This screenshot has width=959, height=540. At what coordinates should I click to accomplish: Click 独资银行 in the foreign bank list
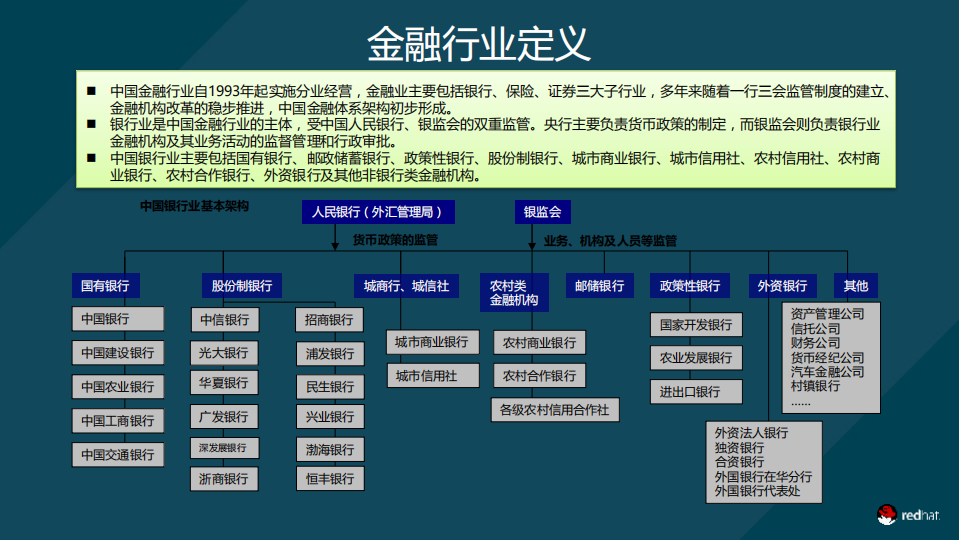[739, 448]
